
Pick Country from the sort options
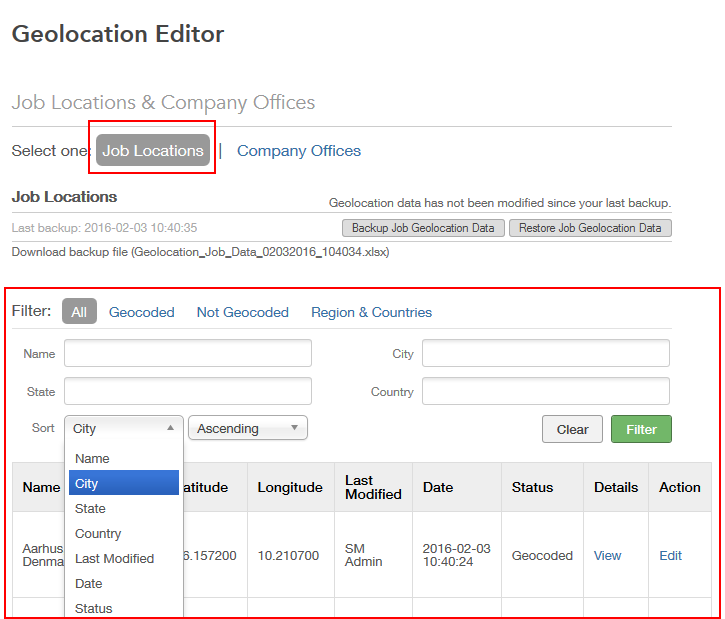point(98,533)
